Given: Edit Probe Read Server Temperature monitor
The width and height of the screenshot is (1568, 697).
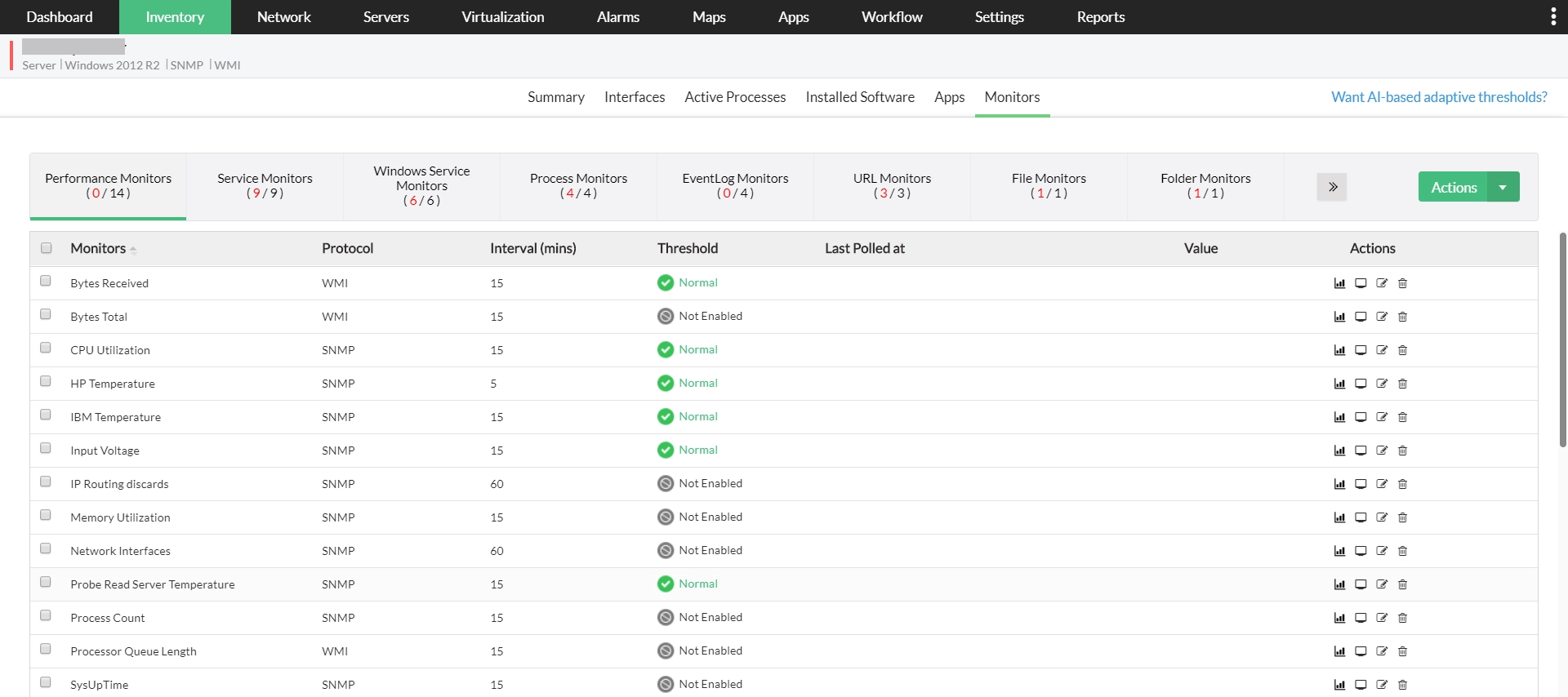Looking at the screenshot, I should (x=1382, y=584).
